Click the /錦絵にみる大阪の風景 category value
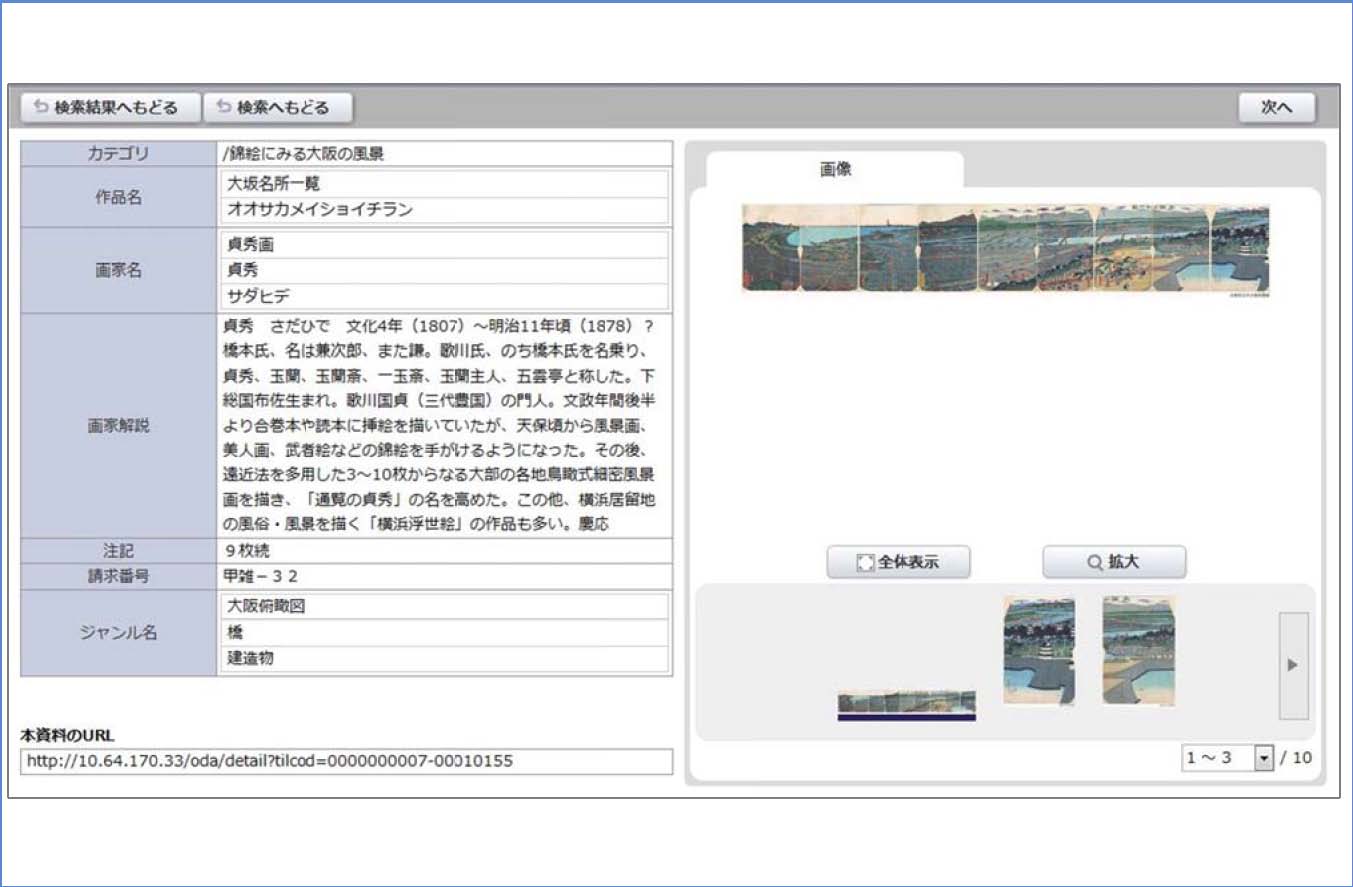 pos(445,154)
